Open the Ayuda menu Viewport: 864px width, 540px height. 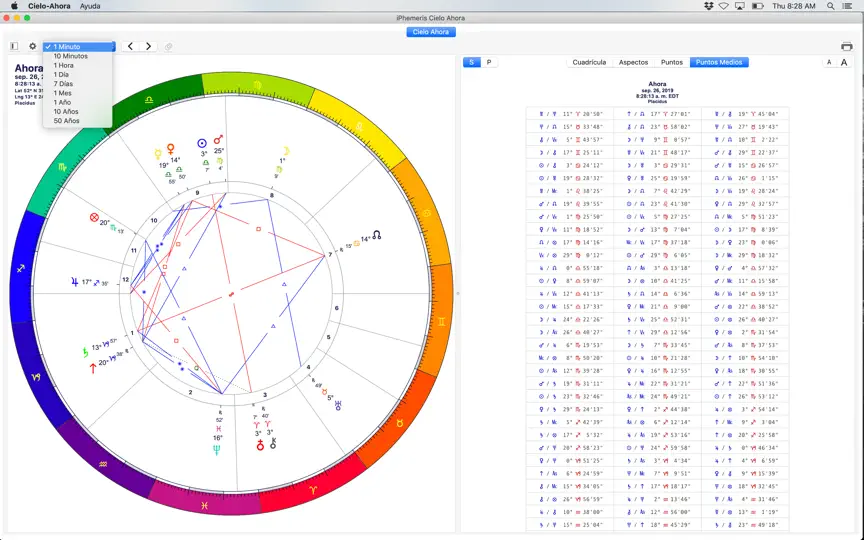tap(90, 6)
